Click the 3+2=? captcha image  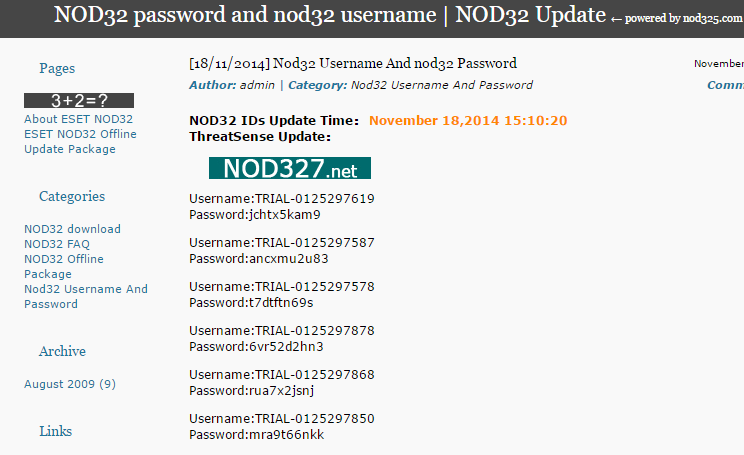79,101
